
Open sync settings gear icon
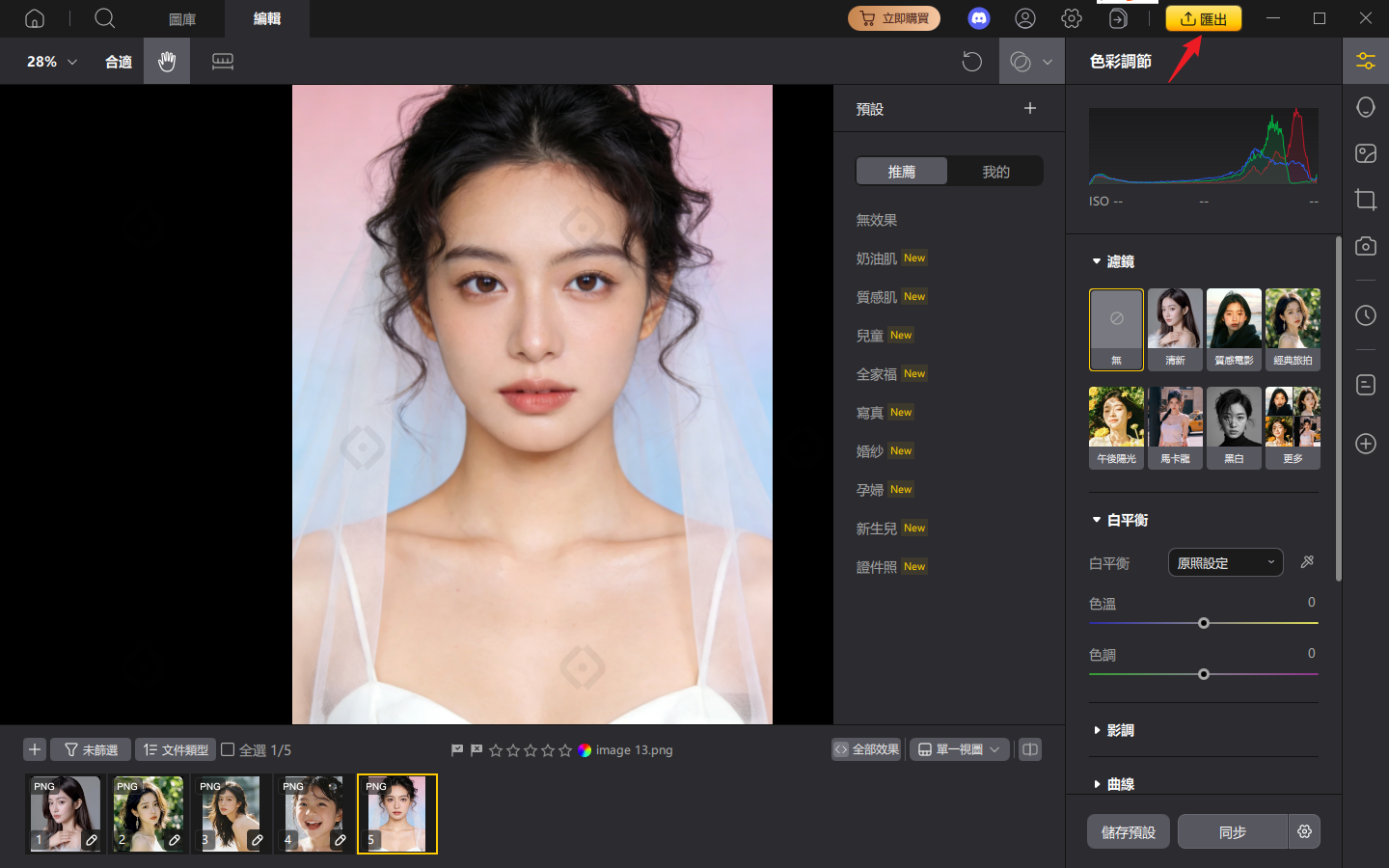1304,831
